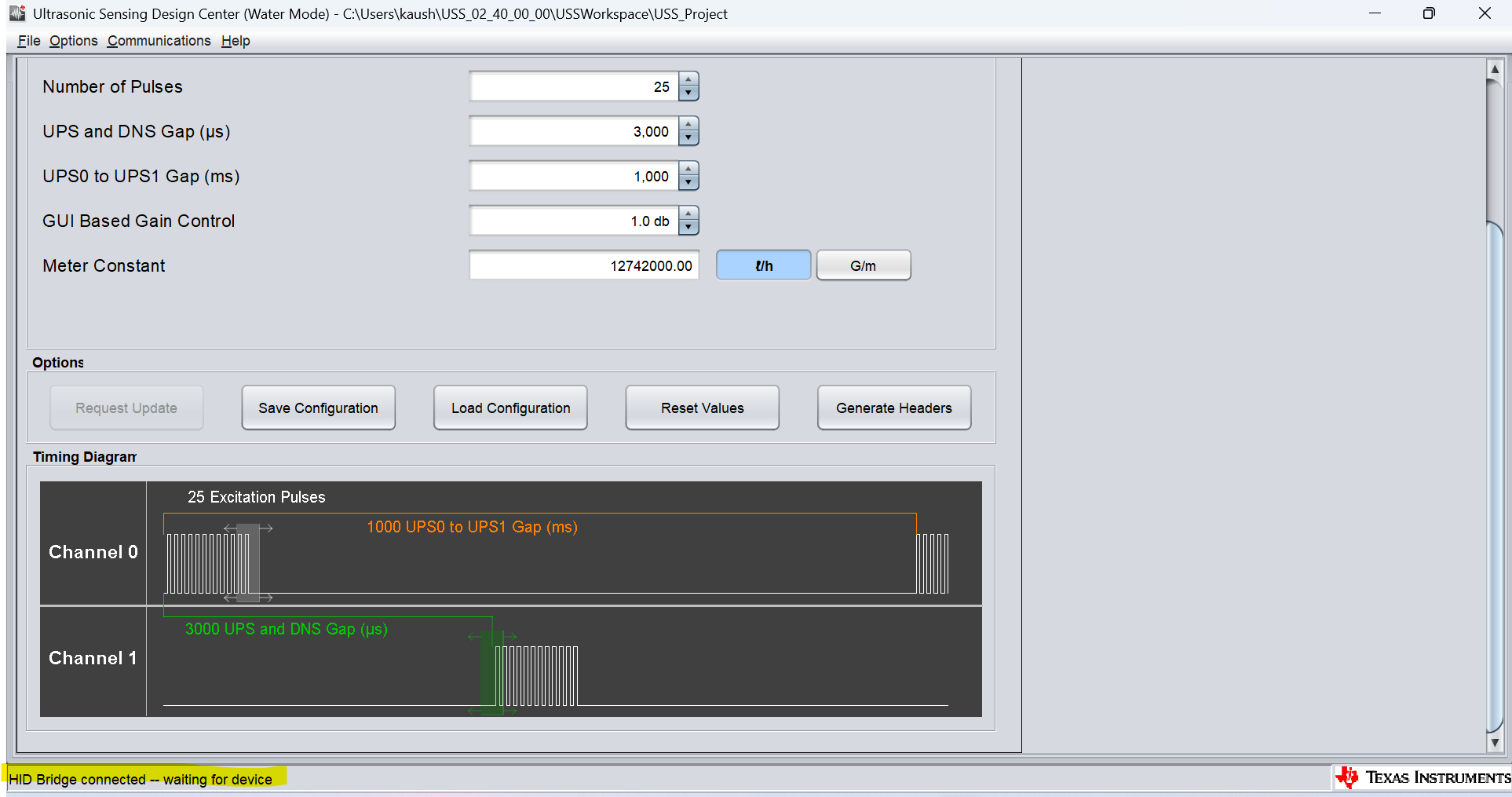Viewport: 1512px width, 797px height.
Task: Click the Request Update button
Action: (x=126, y=408)
